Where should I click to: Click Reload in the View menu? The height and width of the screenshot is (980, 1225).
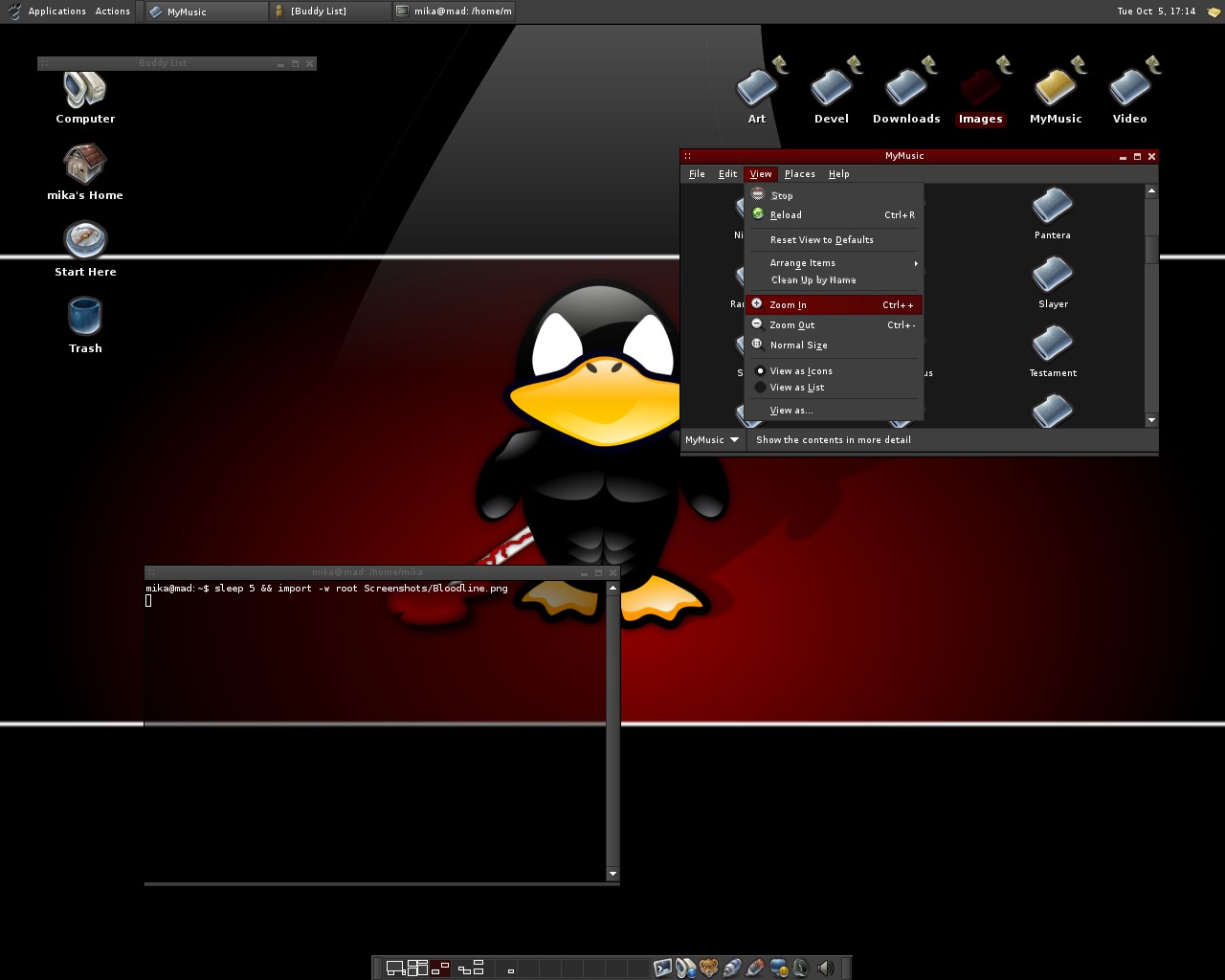pos(835,215)
